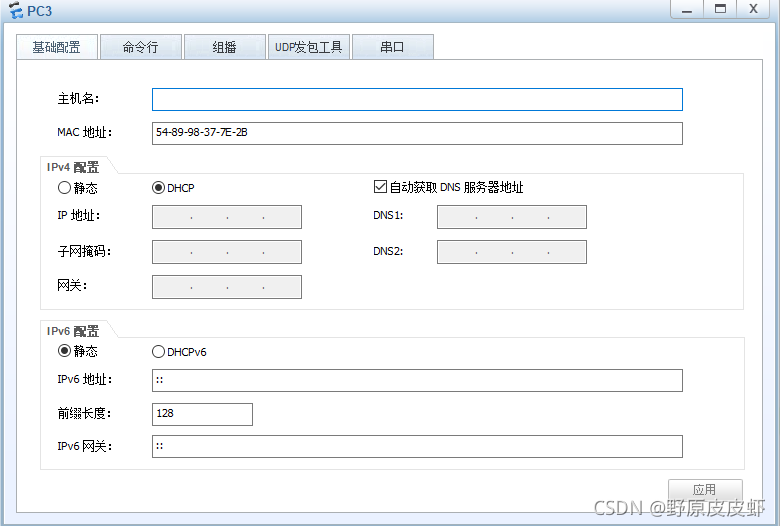The height and width of the screenshot is (526, 780).
Task: Uncheck 自动获取 DNS 服务器地址 checkbox
Action: pyautogui.click(x=380, y=187)
